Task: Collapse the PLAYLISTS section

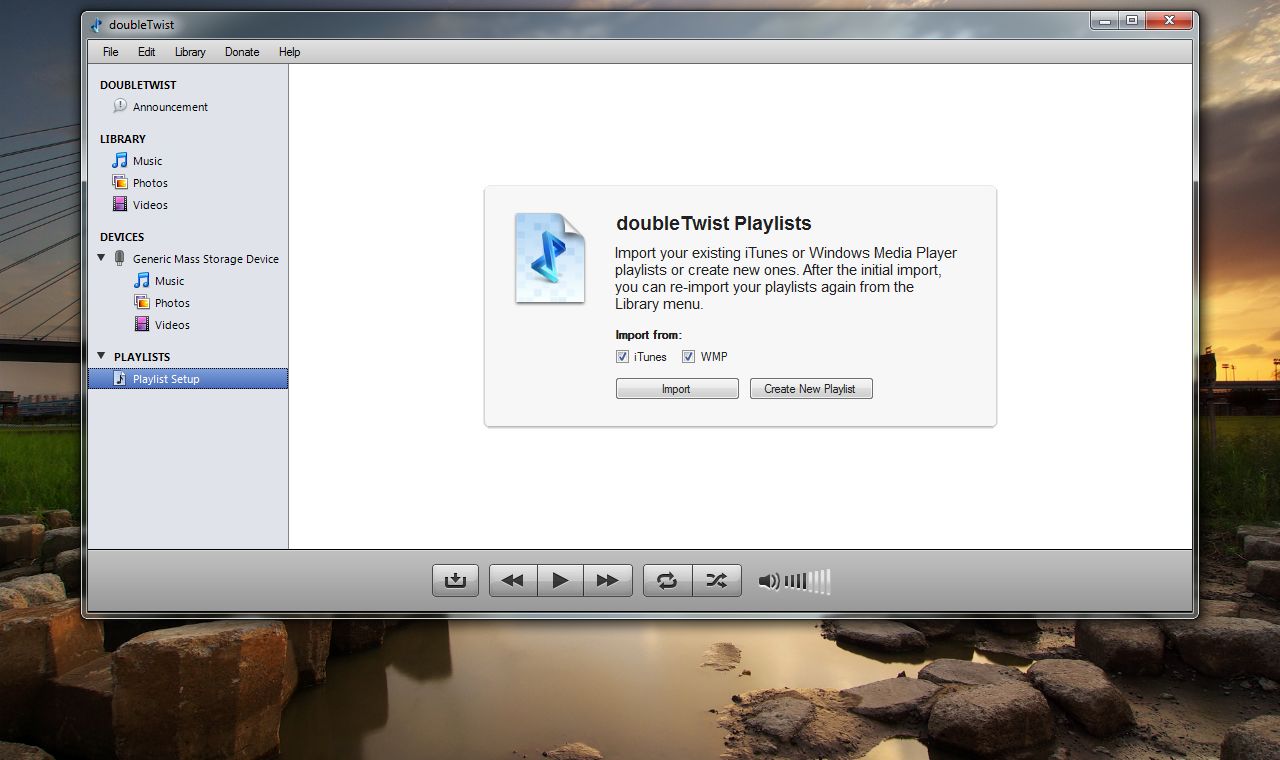Action: point(101,356)
